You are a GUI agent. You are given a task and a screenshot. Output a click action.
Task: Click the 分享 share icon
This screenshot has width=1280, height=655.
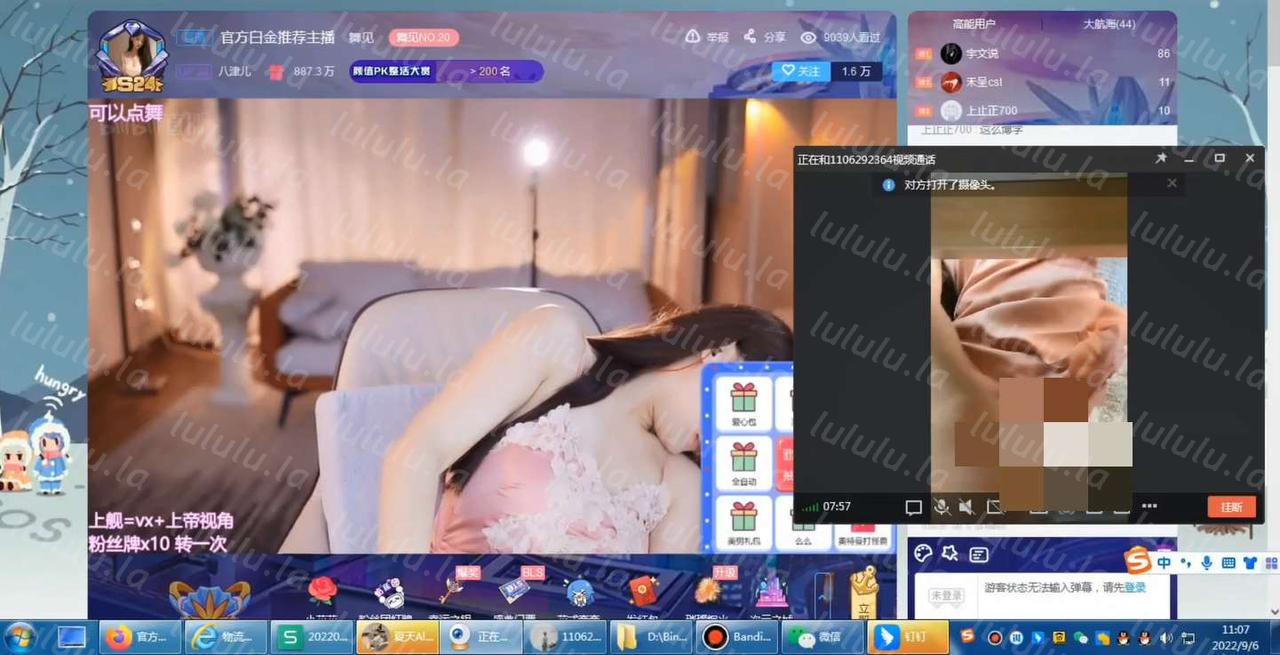750,37
